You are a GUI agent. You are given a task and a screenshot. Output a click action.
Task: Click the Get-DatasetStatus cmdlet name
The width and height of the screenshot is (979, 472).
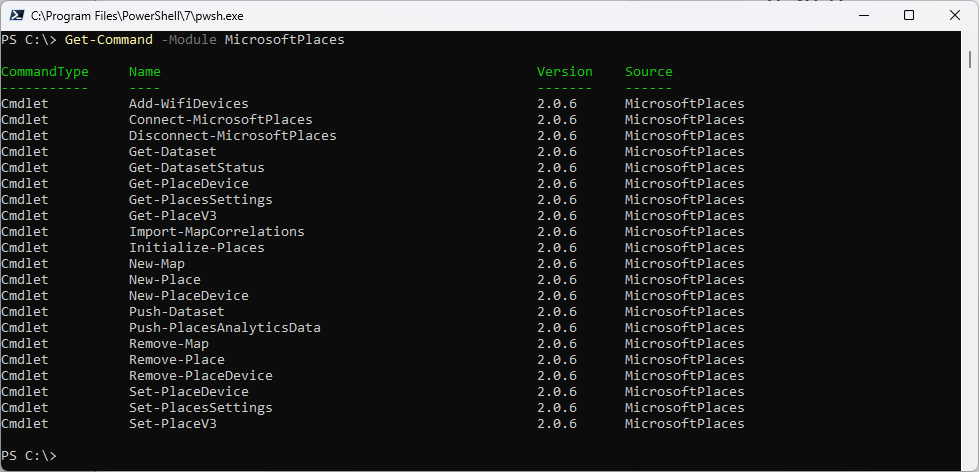[197, 168]
